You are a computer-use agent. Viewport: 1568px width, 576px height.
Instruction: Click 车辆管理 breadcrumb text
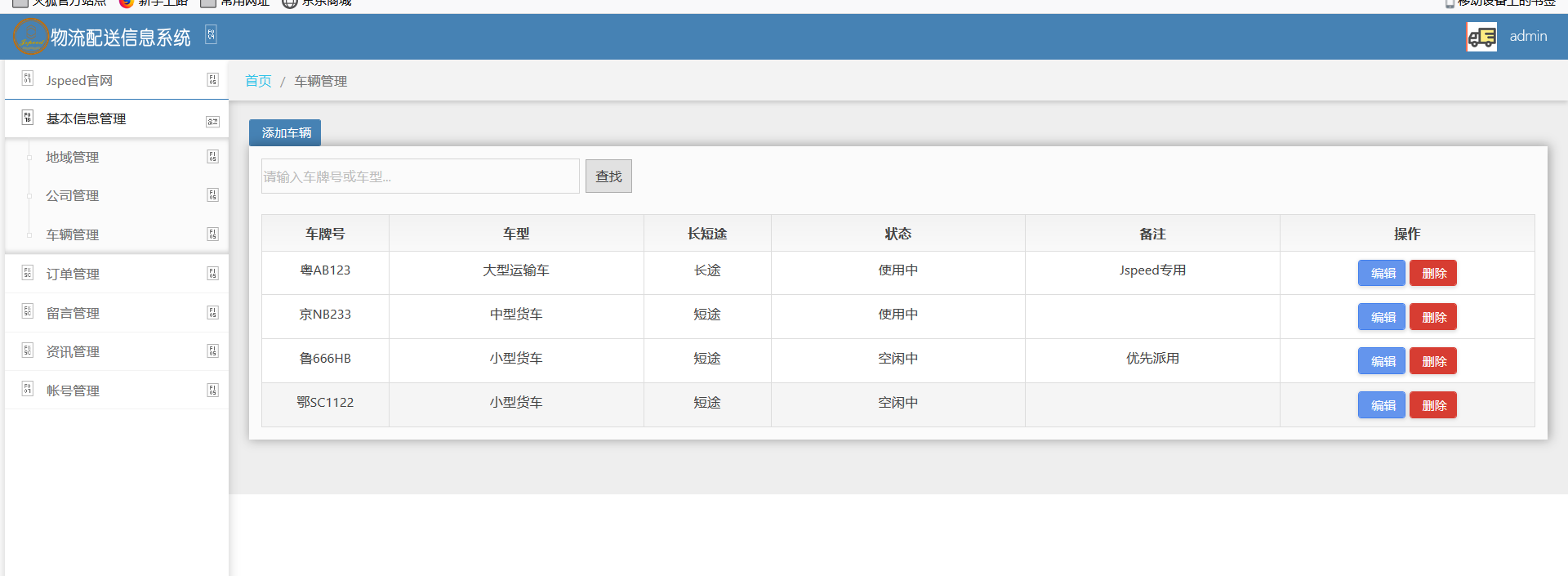(x=321, y=81)
